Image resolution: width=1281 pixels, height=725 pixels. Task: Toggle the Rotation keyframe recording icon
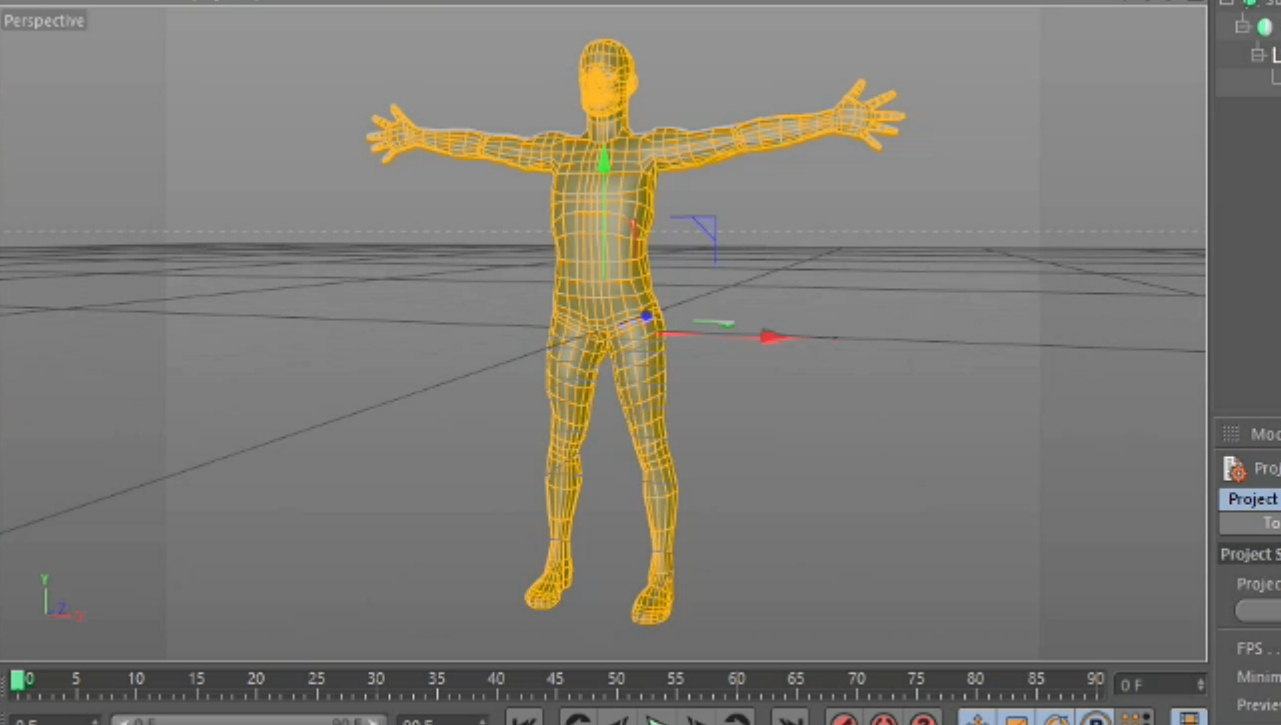click(1057, 718)
